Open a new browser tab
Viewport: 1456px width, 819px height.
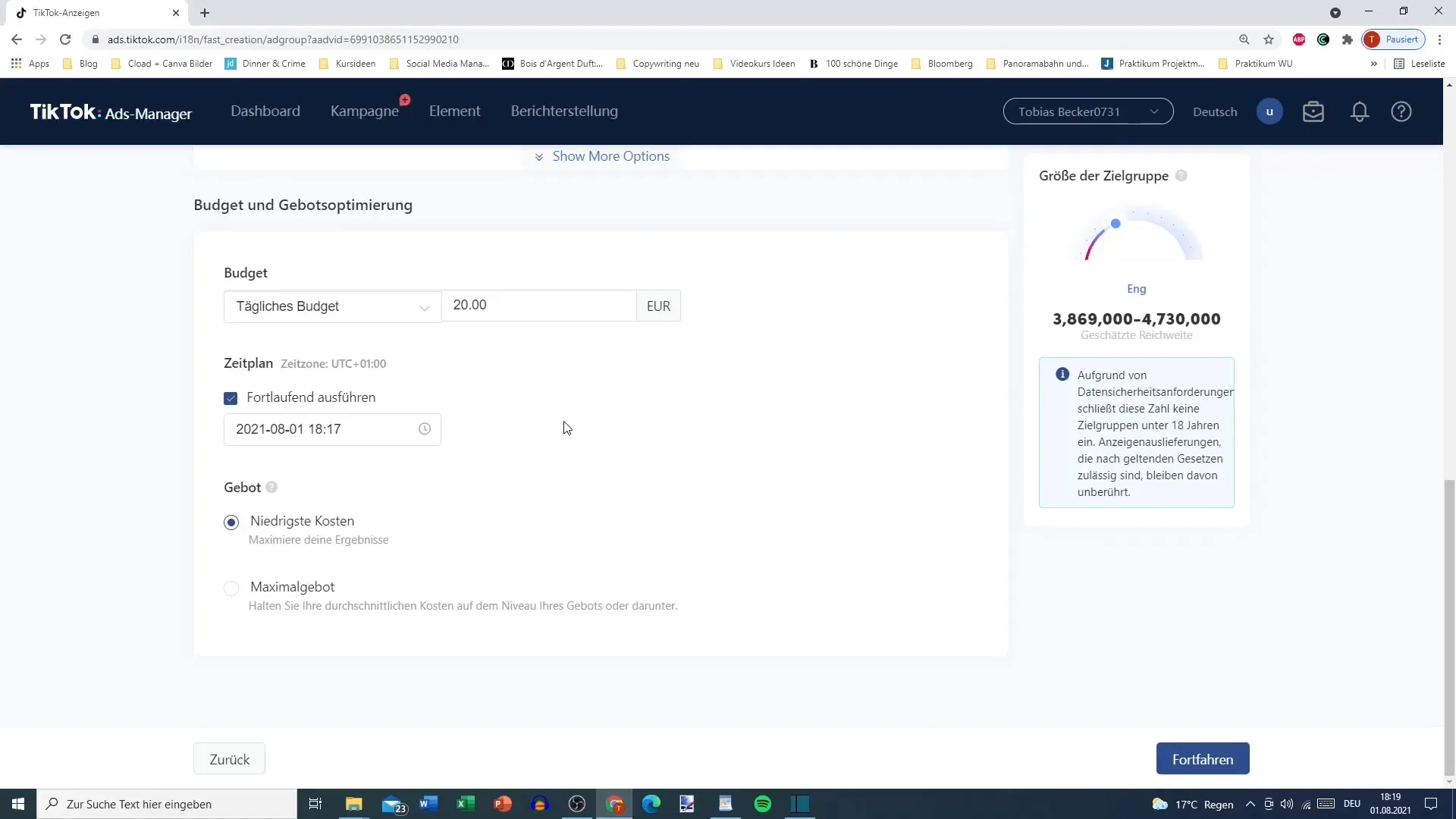[x=205, y=13]
